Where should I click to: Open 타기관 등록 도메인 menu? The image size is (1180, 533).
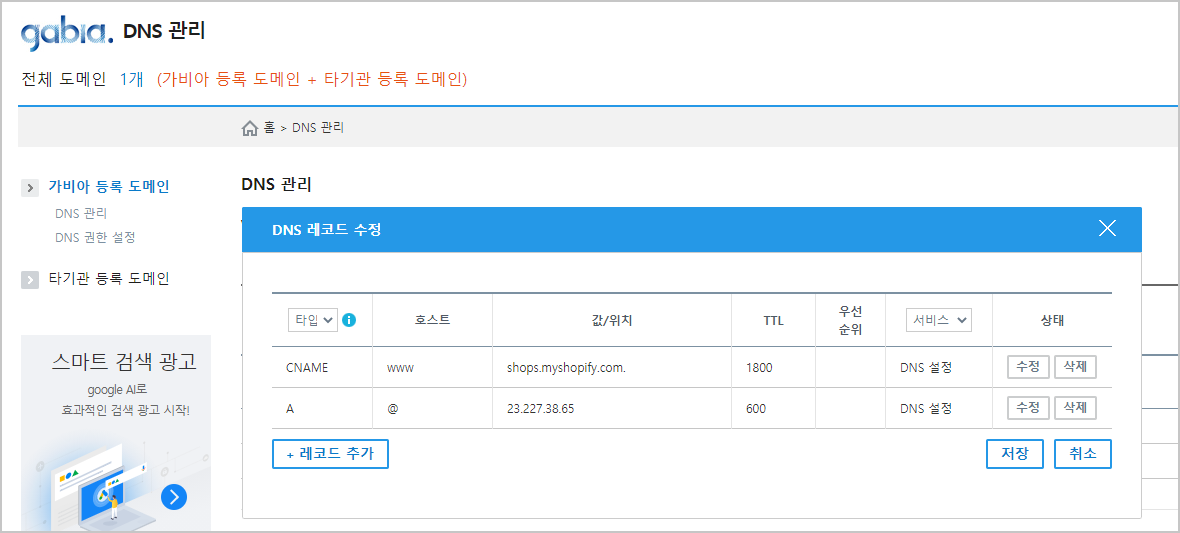(109, 279)
